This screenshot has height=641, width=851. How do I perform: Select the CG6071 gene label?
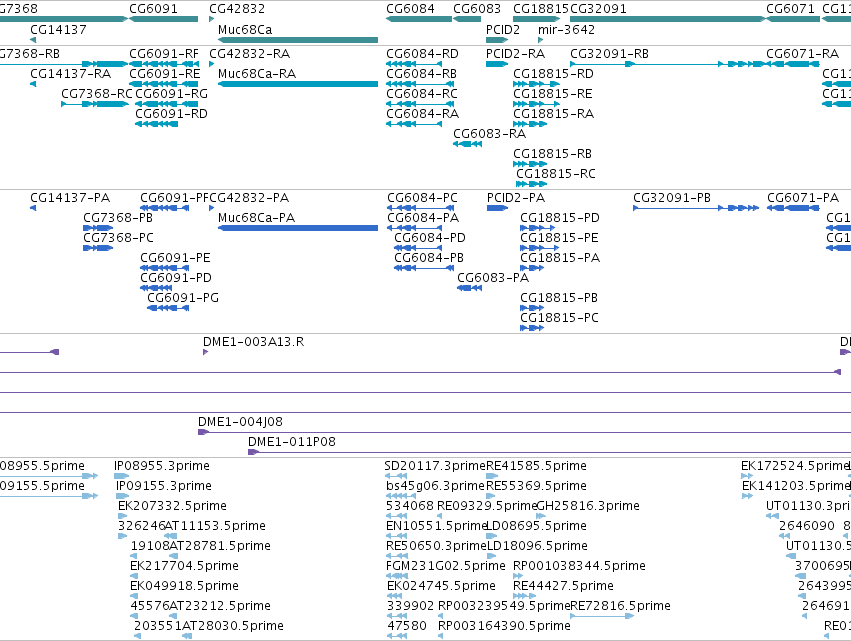[x=790, y=9]
